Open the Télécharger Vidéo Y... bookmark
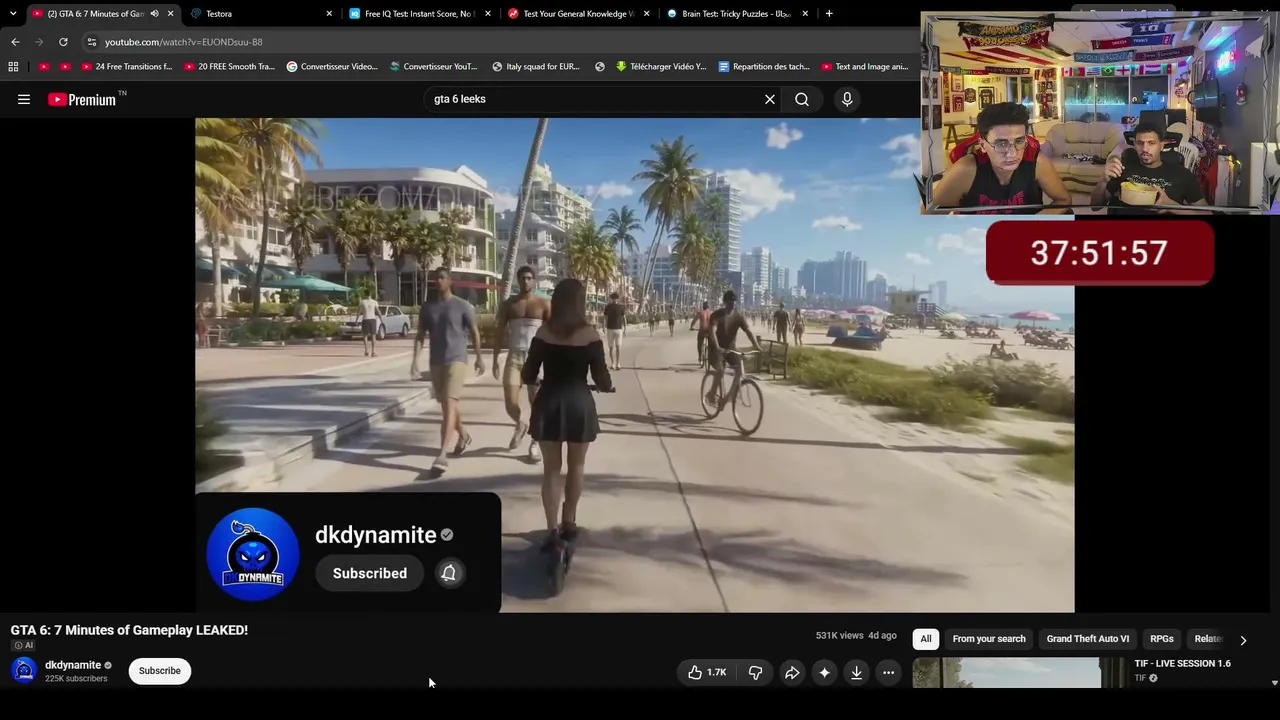The image size is (1280, 720). point(661,67)
